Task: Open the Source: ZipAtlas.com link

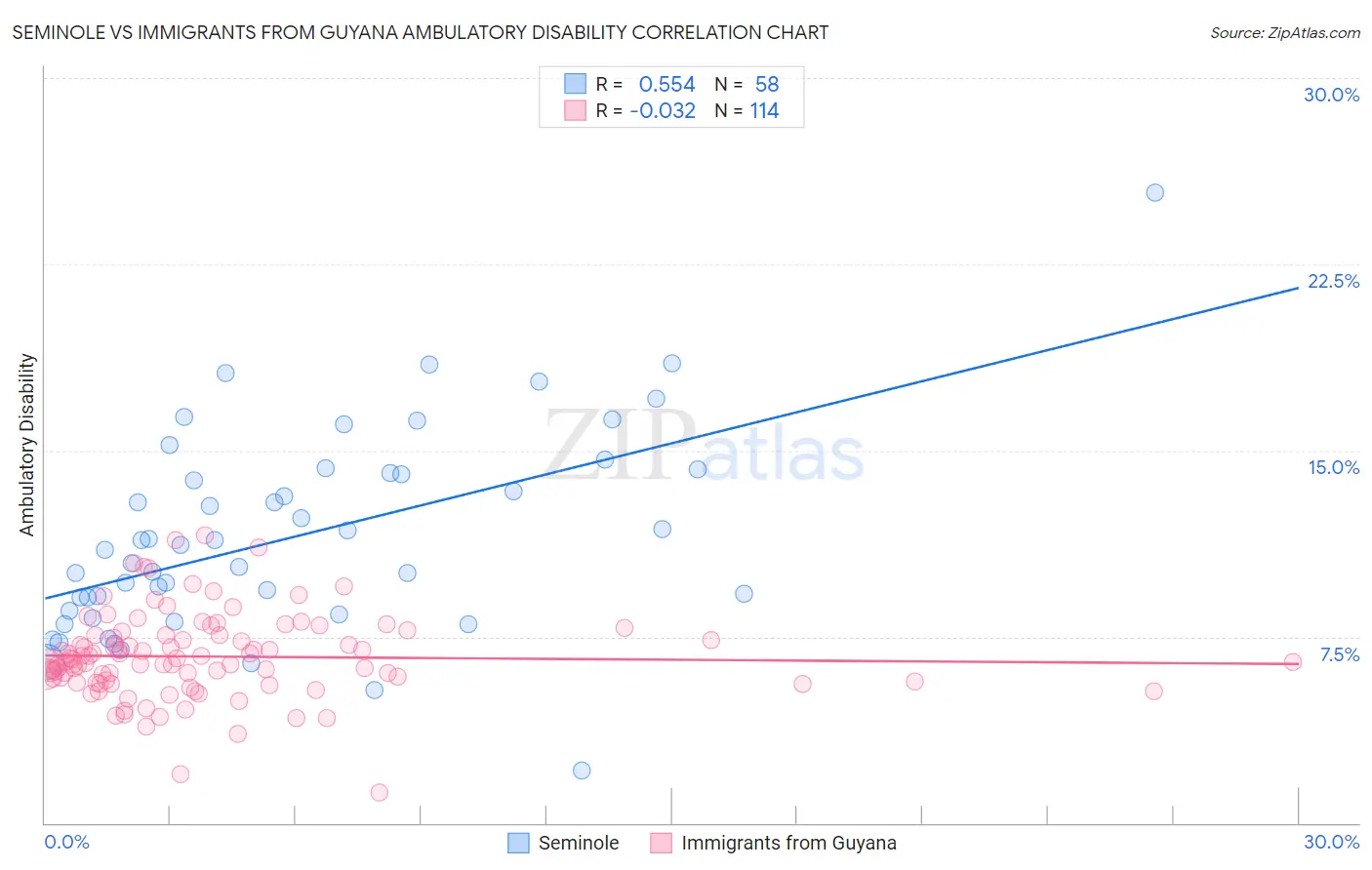Action: pyautogui.click(x=1285, y=32)
